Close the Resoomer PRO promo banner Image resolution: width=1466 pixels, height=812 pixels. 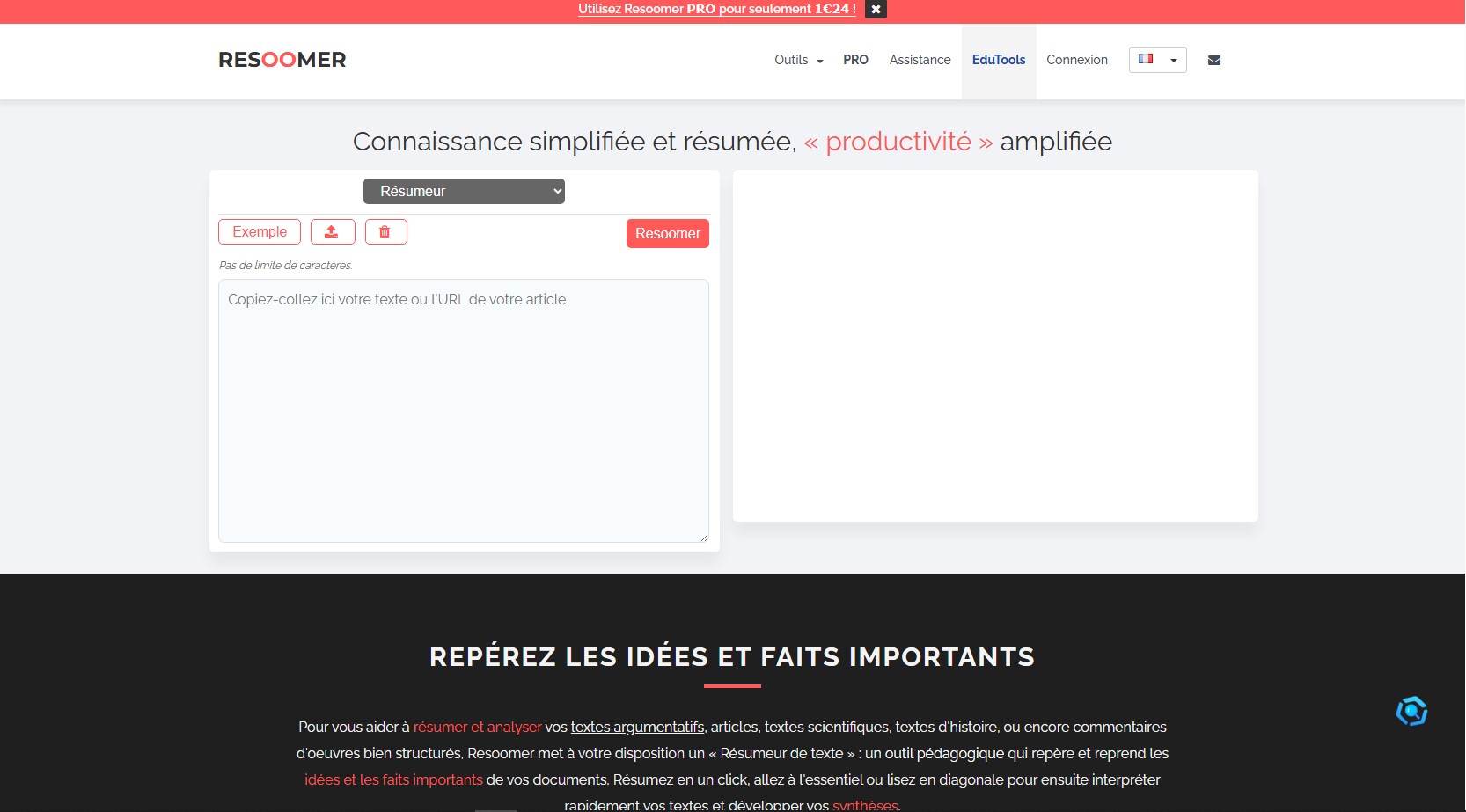pos(876,9)
